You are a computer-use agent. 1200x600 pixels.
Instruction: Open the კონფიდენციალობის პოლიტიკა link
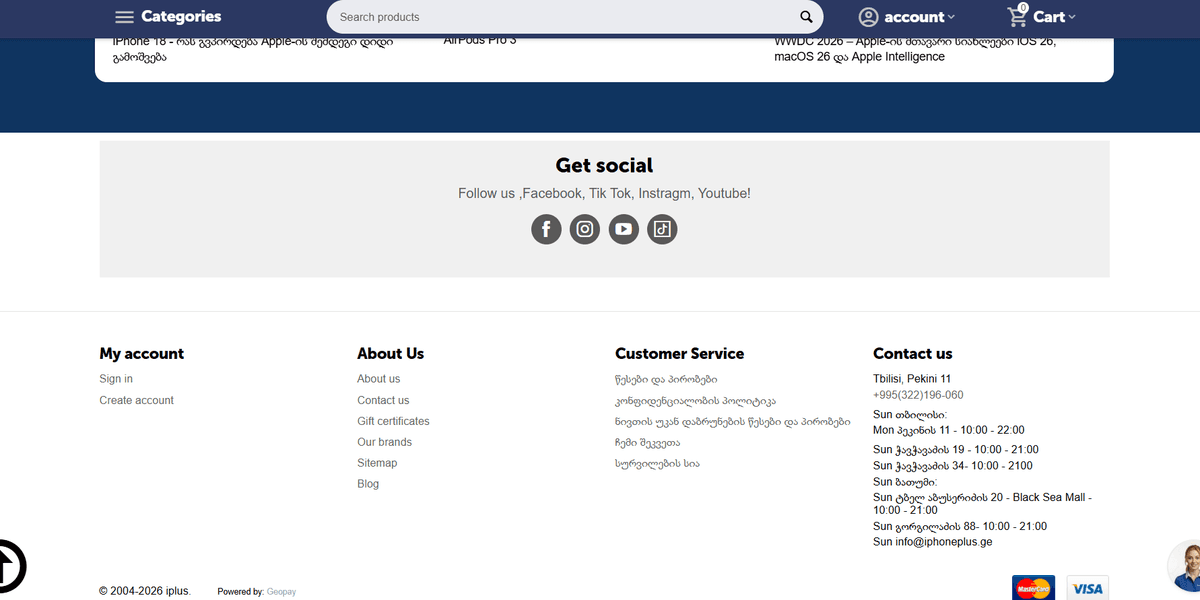click(695, 401)
